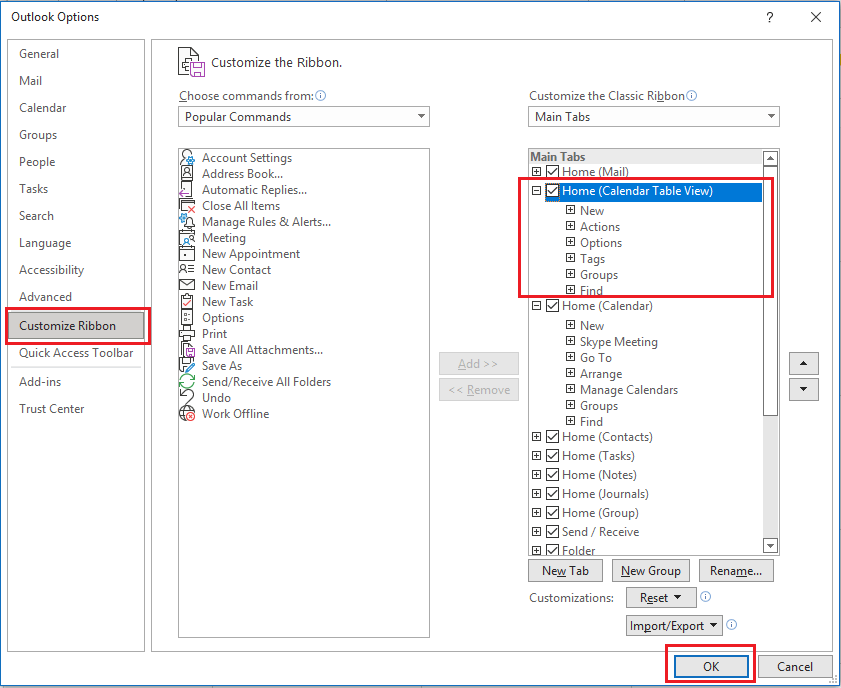
Task: Click the Send/Receive All Folders icon
Action: 187,382
